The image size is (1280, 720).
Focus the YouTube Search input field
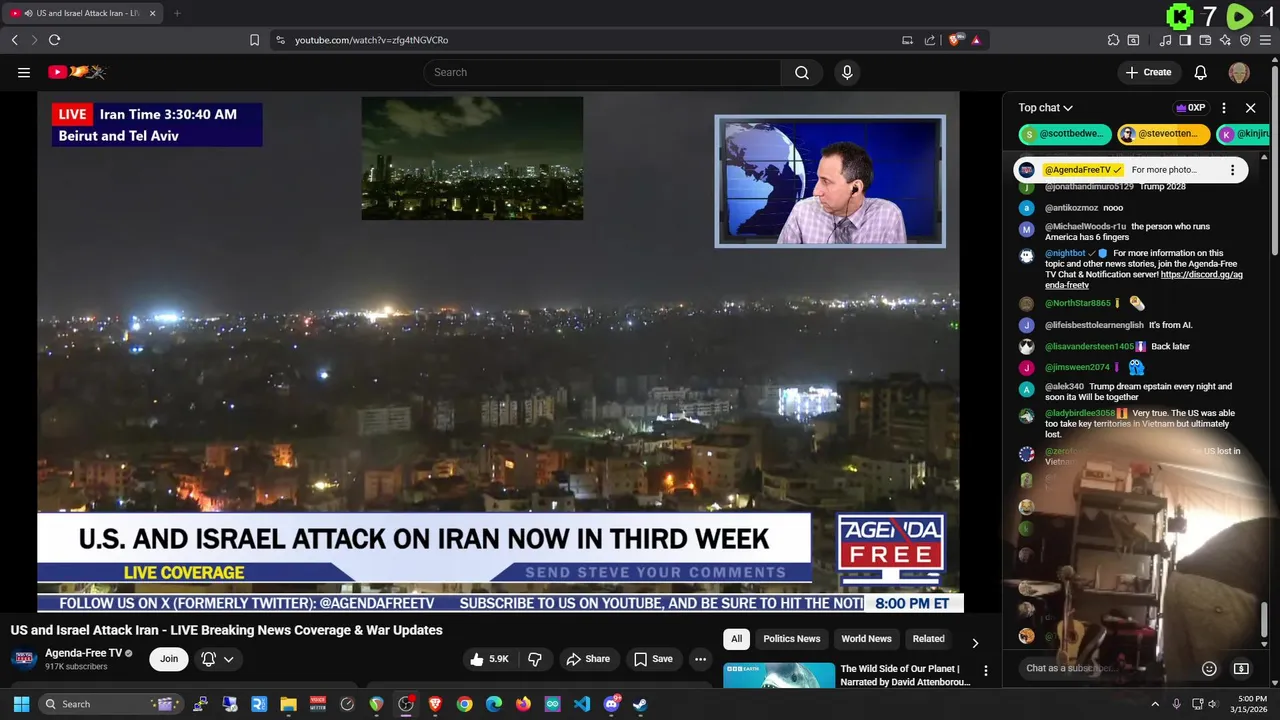[x=603, y=72]
